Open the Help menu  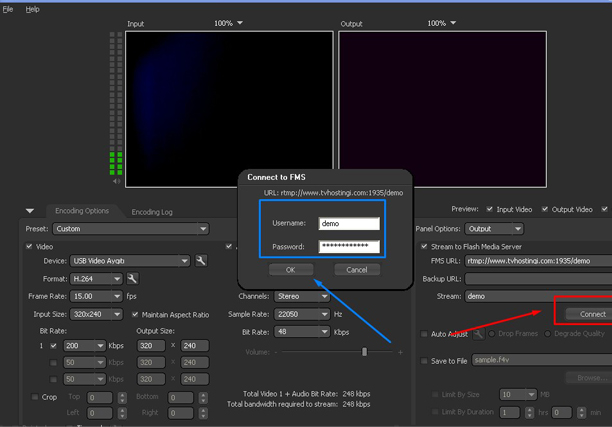(x=32, y=9)
